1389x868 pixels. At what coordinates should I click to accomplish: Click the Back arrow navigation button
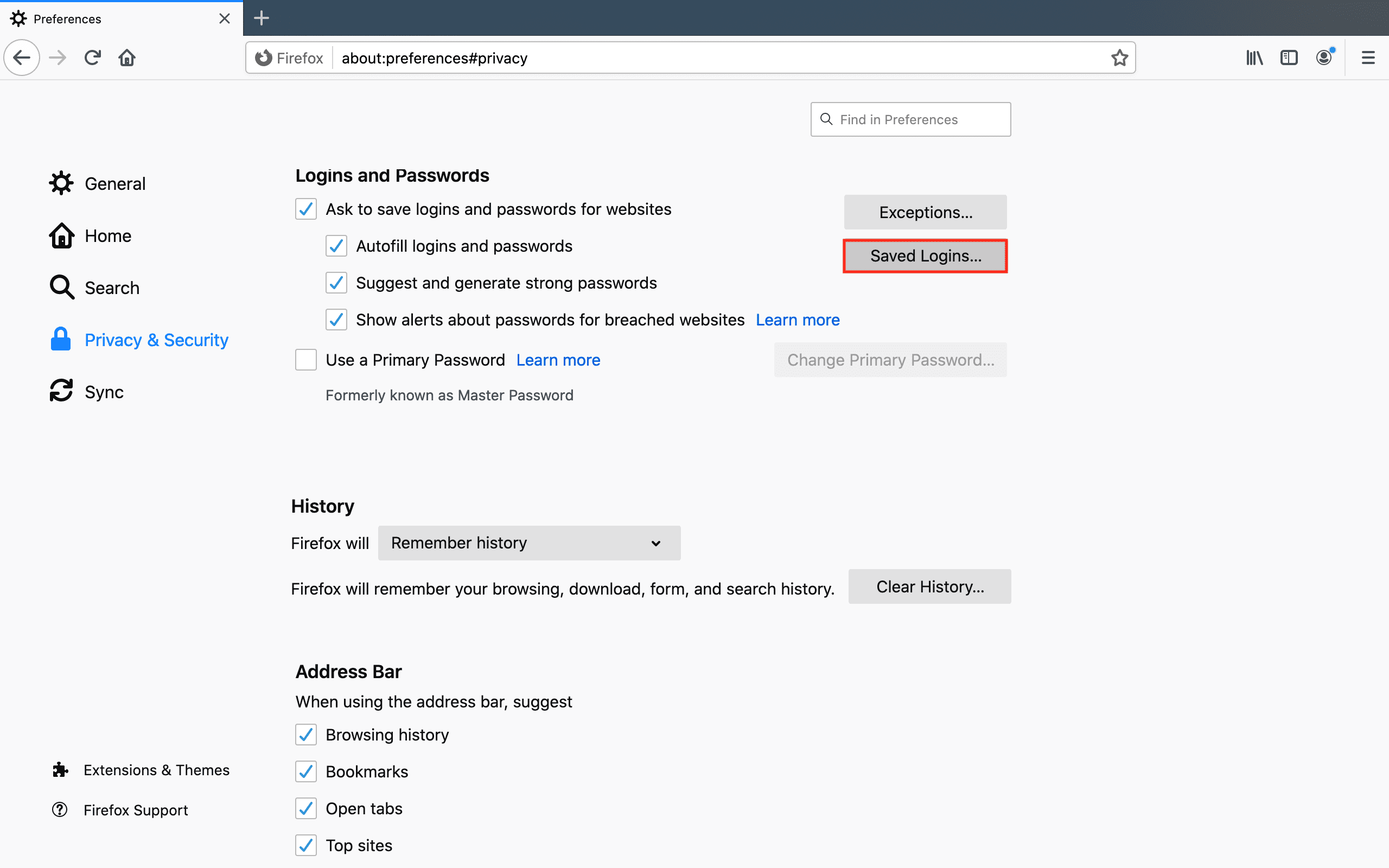22,58
